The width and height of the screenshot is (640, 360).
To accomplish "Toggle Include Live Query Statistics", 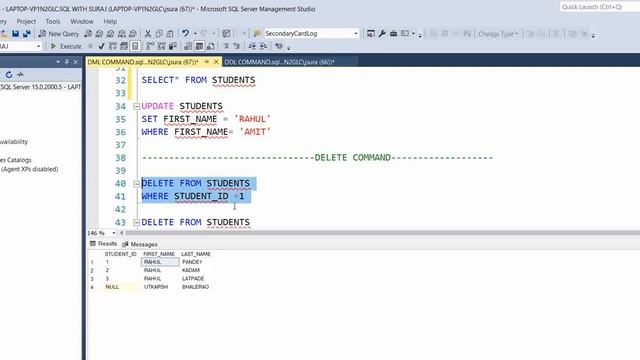I will tap(162, 46).
